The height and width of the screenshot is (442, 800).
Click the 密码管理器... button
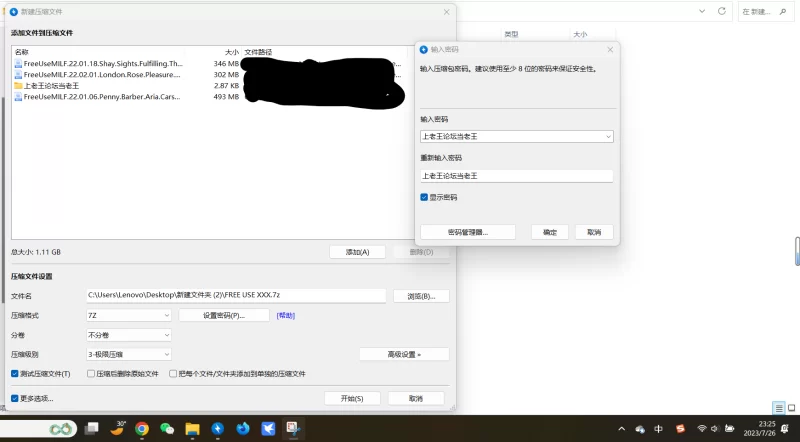tap(468, 232)
